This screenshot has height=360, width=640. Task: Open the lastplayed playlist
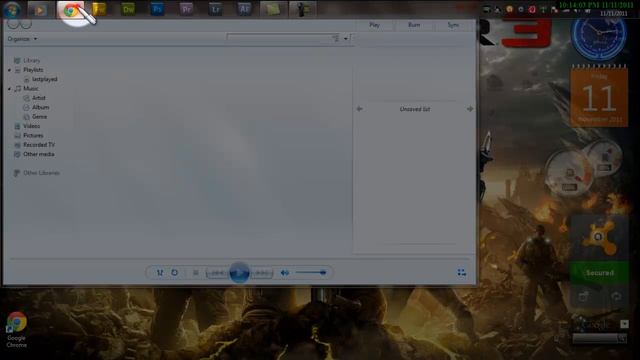(x=44, y=79)
